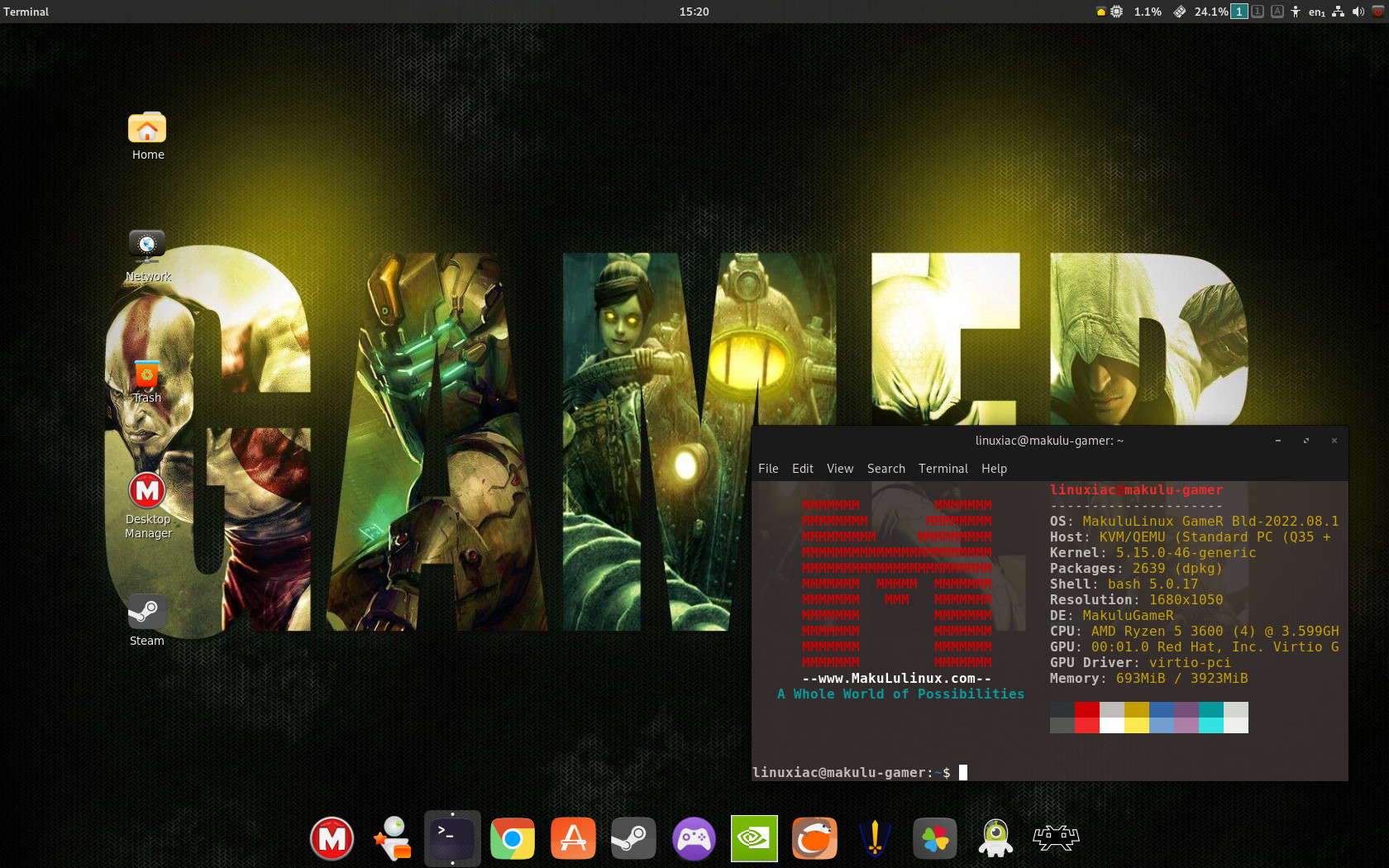The height and width of the screenshot is (868, 1389).
Task: Open the purple gamepad icon in dock
Action: (x=694, y=838)
